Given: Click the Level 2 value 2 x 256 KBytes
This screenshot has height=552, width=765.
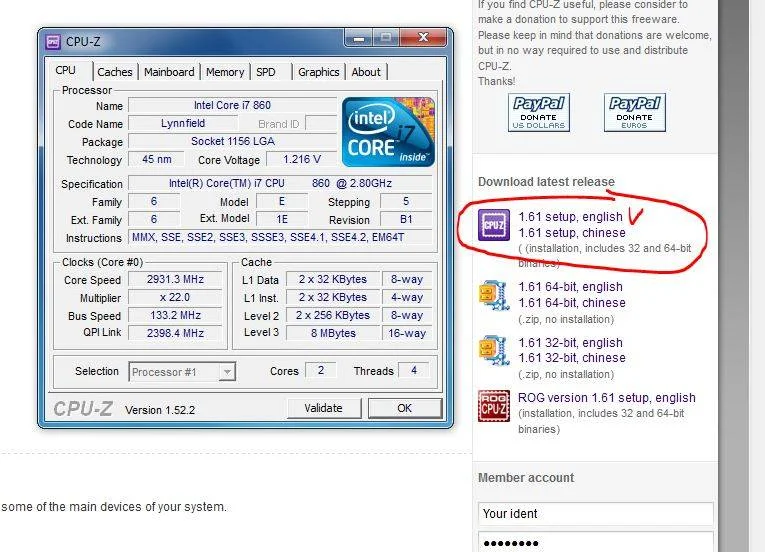Looking at the screenshot, I should coord(333,316).
